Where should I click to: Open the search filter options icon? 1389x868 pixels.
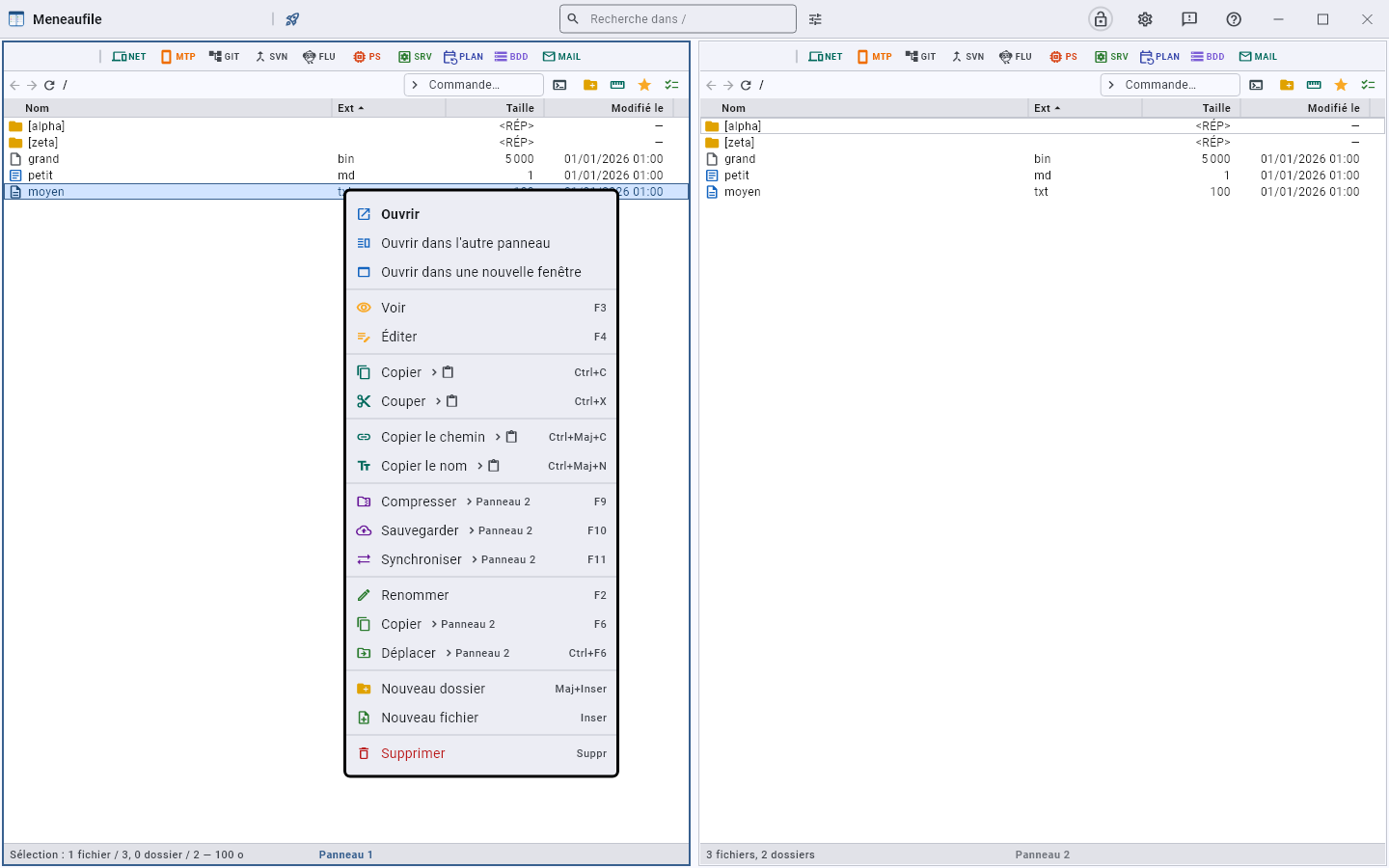point(815,19)
